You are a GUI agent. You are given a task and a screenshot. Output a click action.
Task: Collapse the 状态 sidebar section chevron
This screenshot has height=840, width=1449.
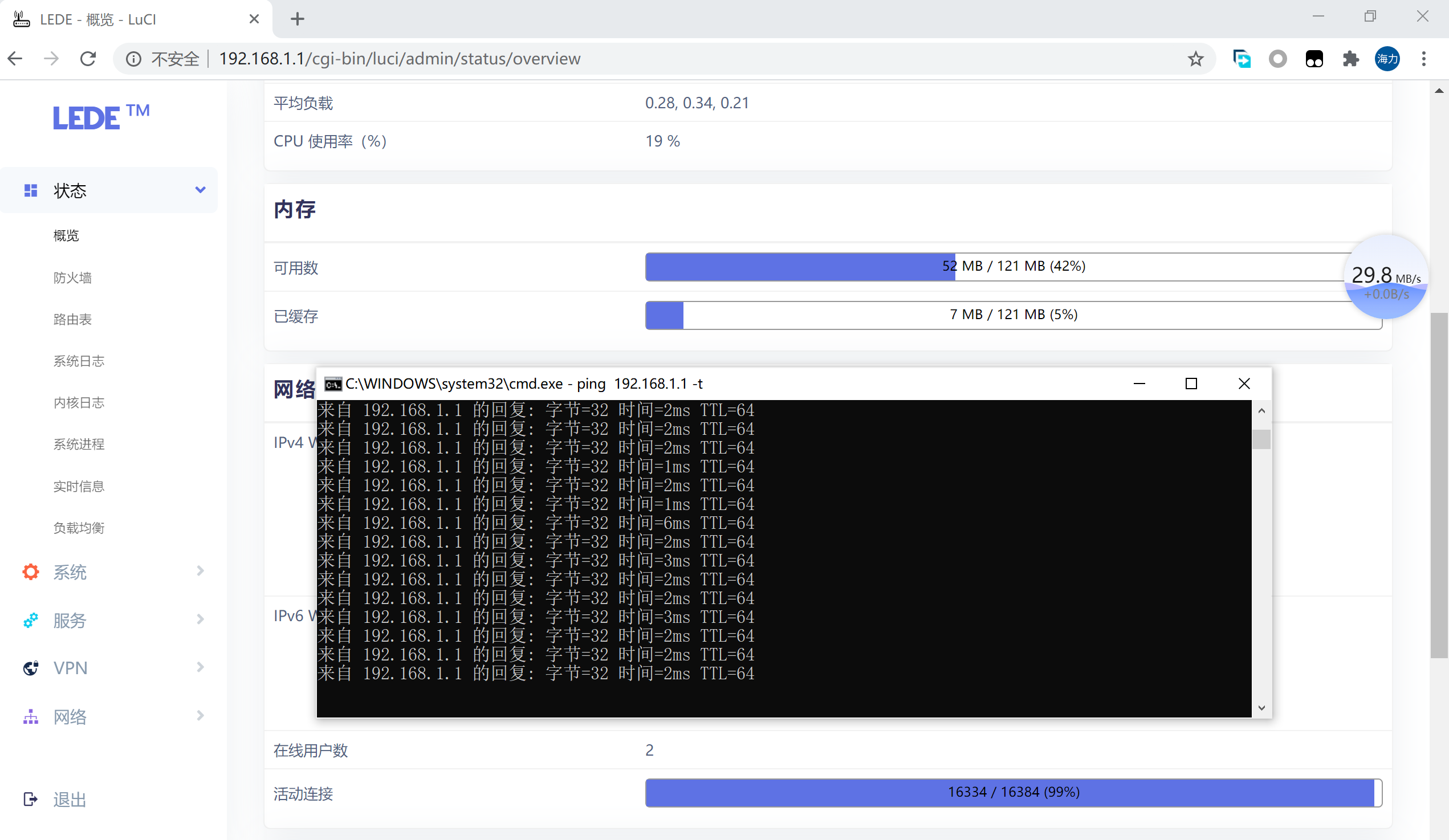pyautogui.click(x=200, y=190)
